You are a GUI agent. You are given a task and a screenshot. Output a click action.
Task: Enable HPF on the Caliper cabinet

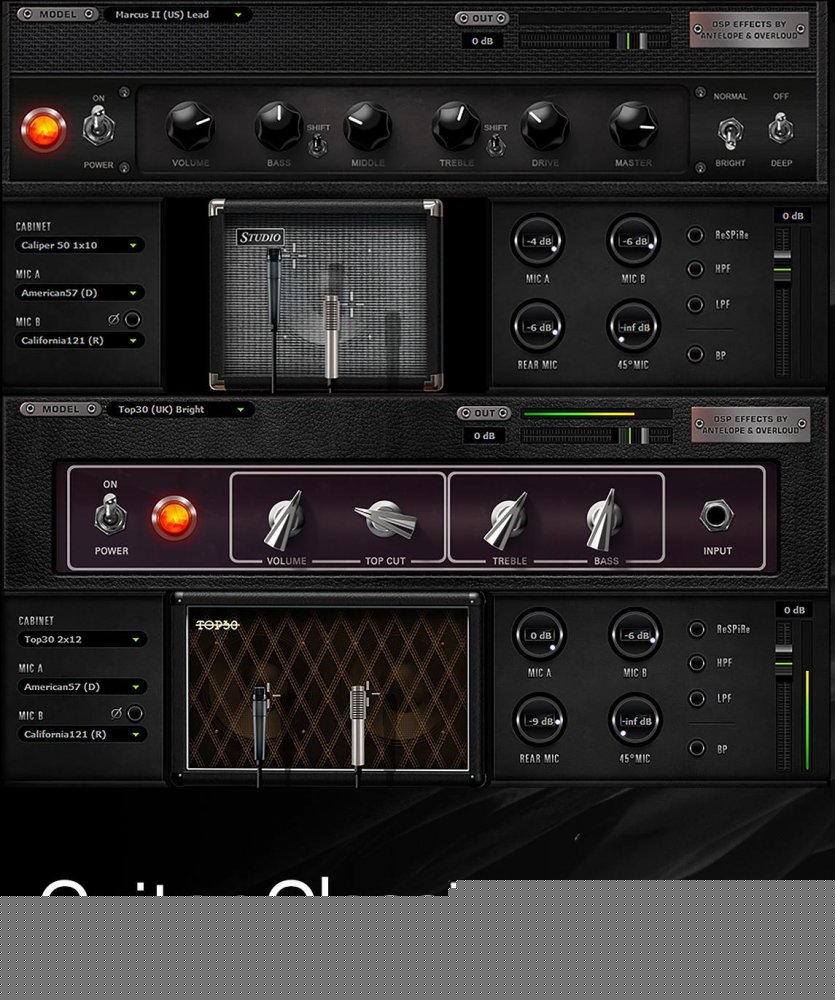(x=695, y=269)
